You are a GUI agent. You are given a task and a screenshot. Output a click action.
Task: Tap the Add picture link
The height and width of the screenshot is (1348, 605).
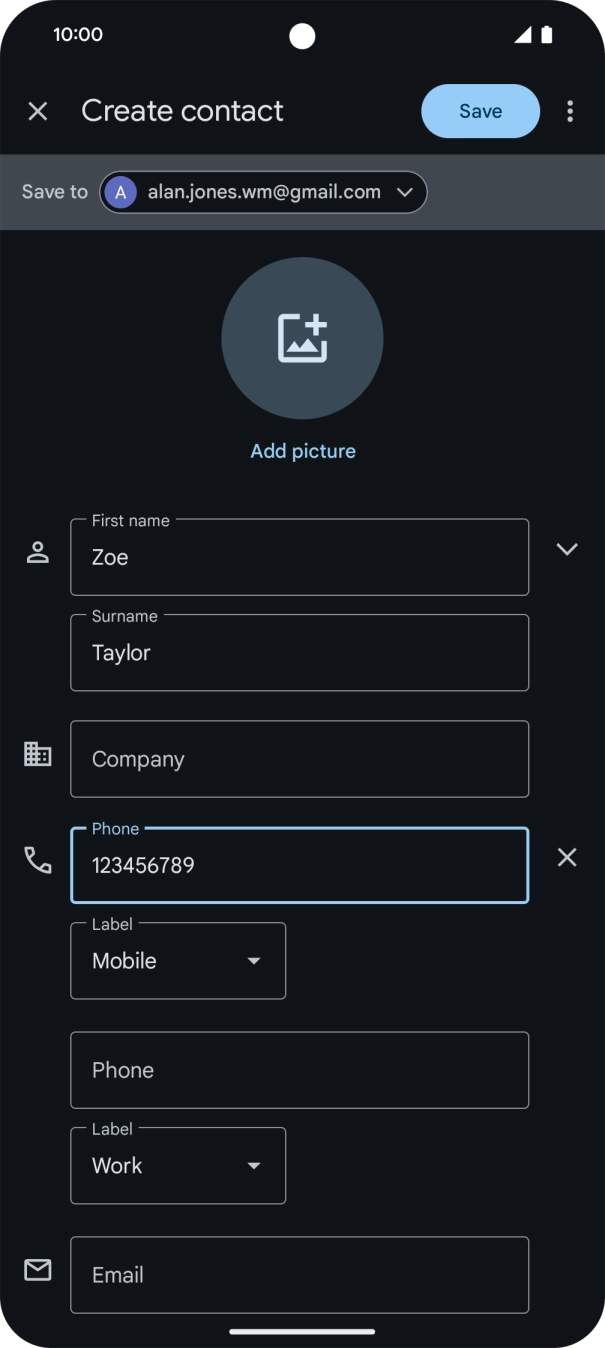303,451
